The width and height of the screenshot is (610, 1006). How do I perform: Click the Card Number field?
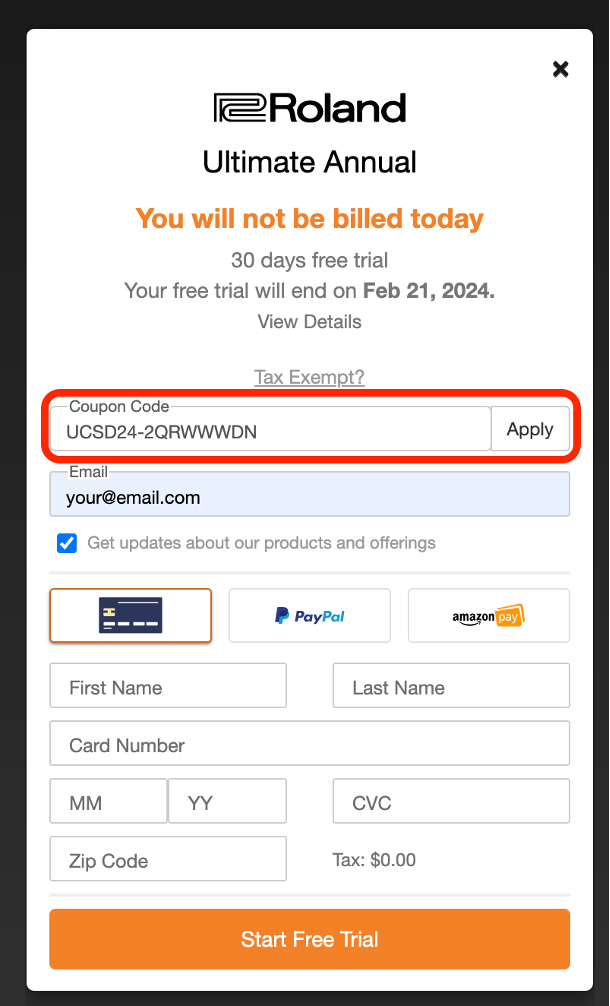pos(309,745)
